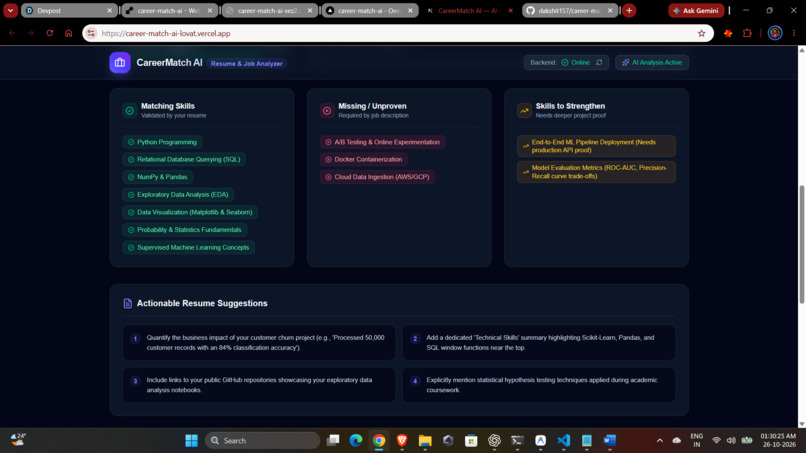806x453 pixels.
Task: Open Microsoft Edge from the taskbar
Action: point(356,441)
